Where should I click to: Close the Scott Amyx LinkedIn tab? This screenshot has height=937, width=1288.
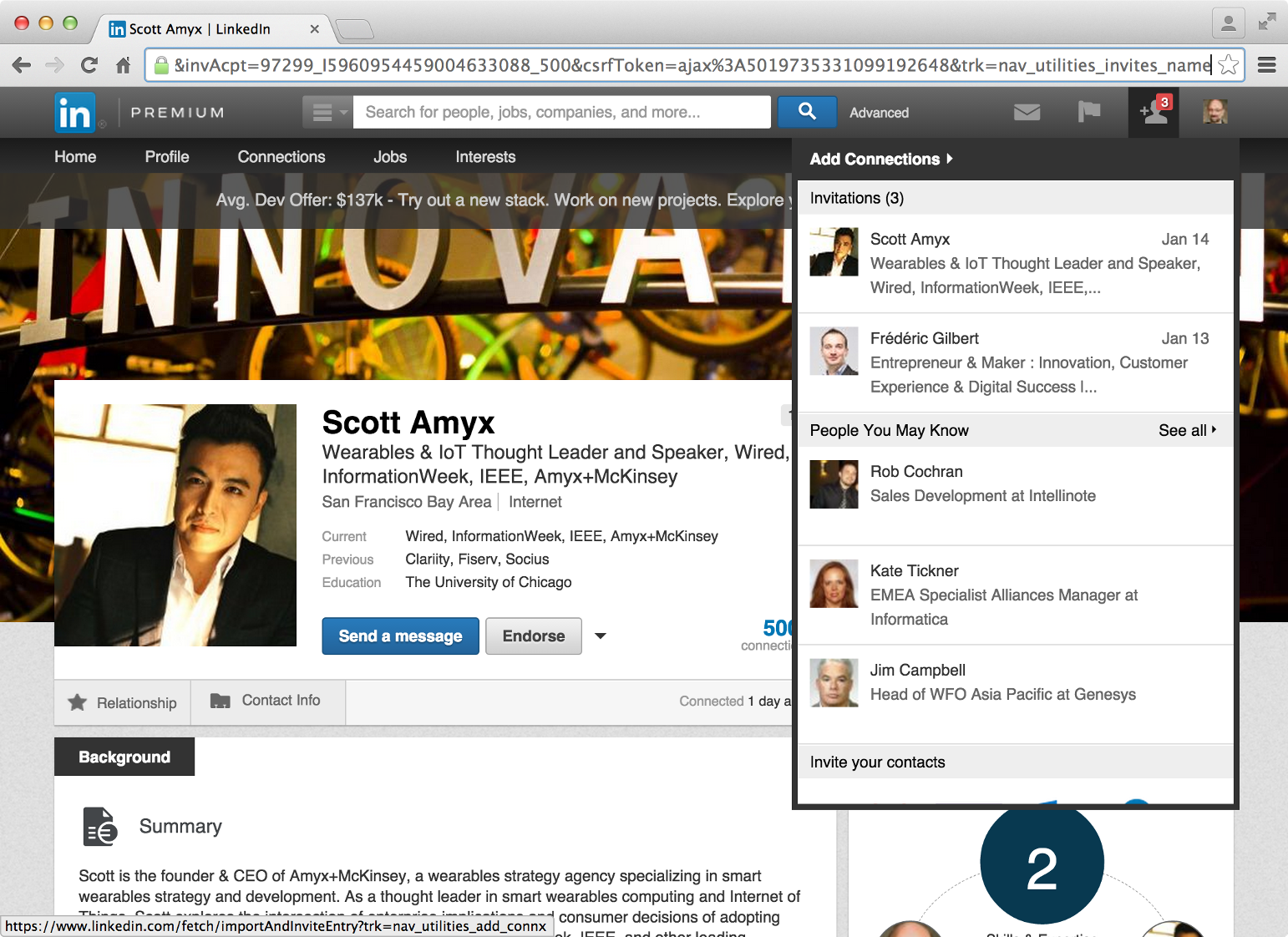click(x=314, y=28)
